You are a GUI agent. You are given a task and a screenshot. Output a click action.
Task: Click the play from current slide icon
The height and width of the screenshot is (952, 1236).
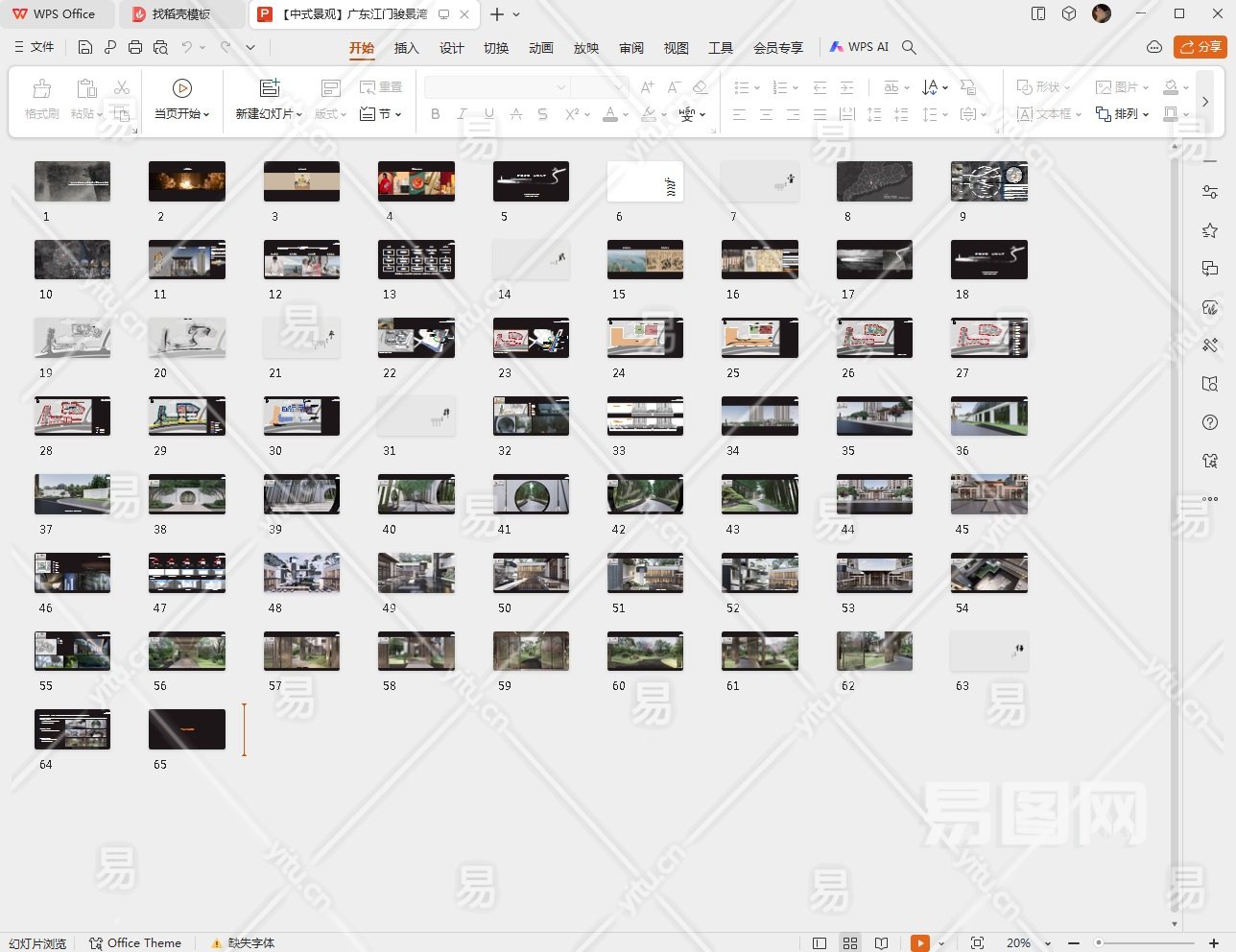(x=181, y=88)
